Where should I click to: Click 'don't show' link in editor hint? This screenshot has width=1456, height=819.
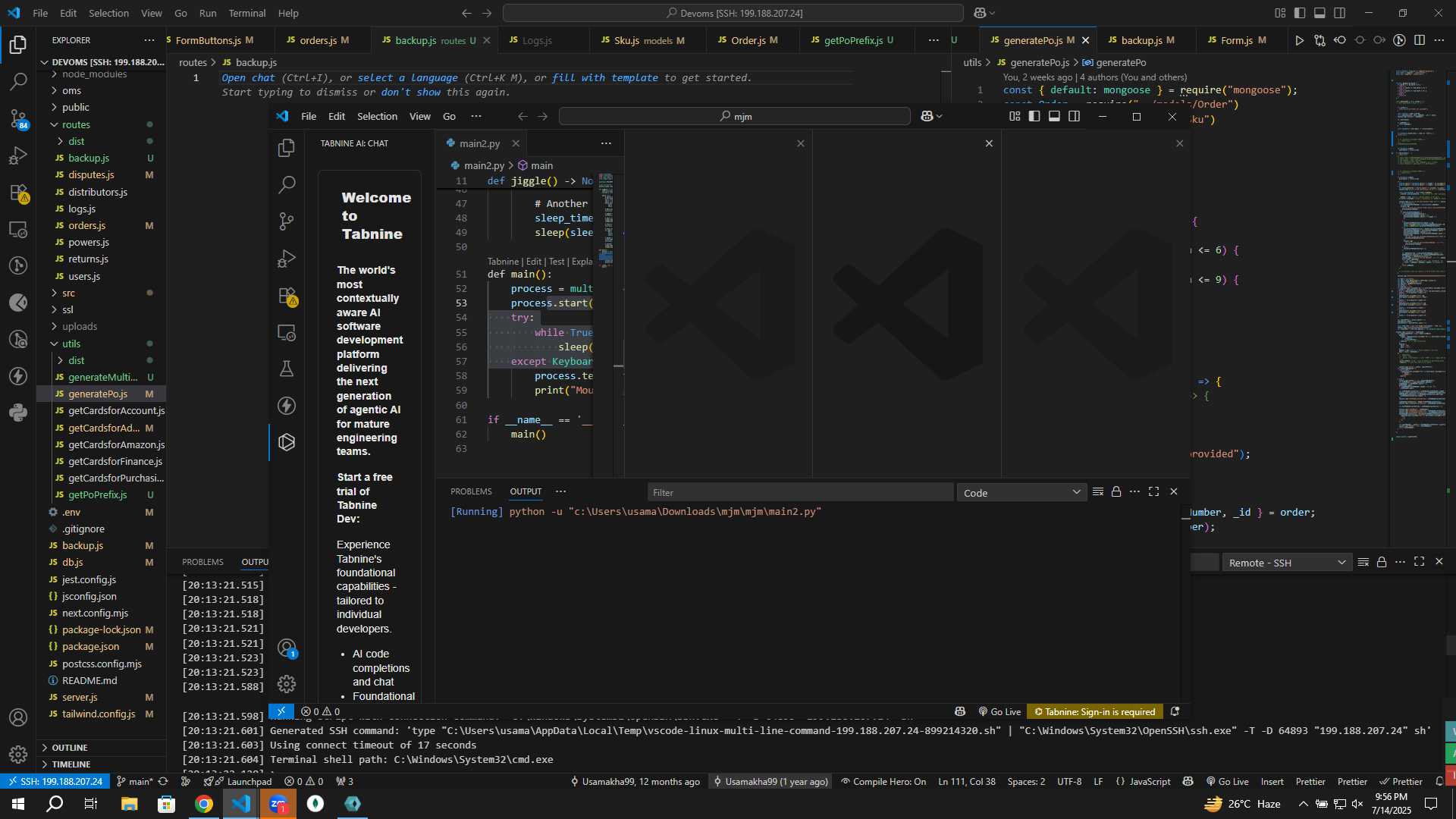pyautogui.click(x=410, y=92)
